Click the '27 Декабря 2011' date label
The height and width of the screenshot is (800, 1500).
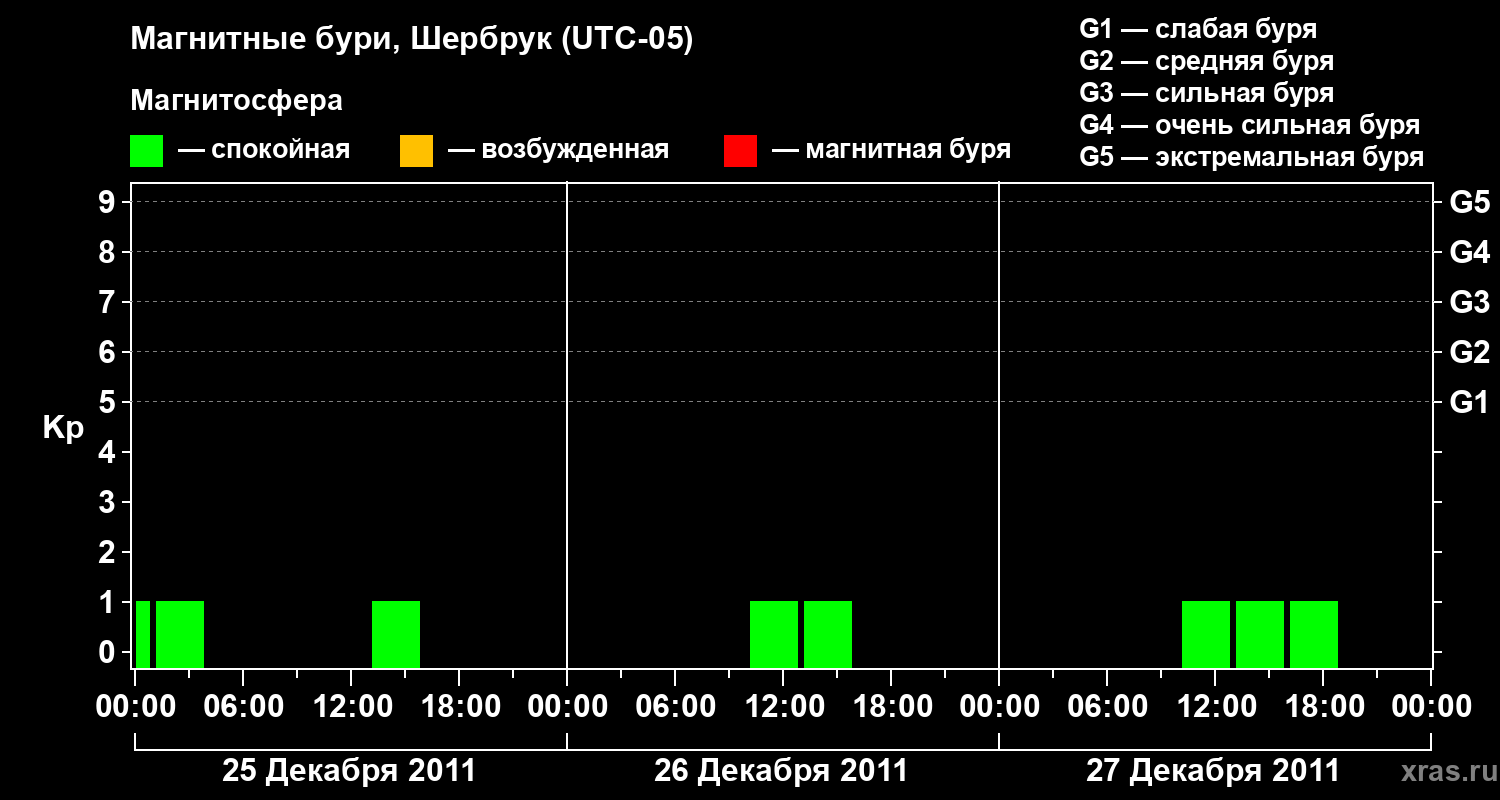click(x=1213, y=771)
